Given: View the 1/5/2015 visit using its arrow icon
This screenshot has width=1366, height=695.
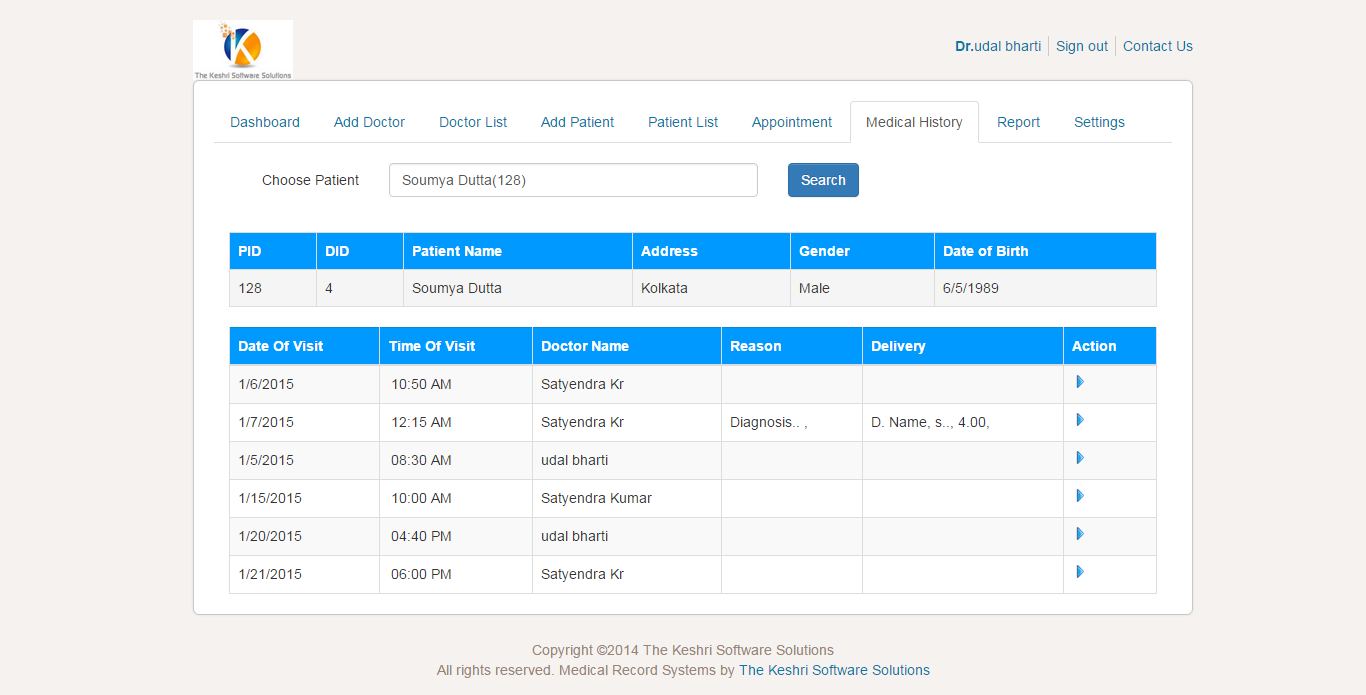Looking at the screenshot, I should coord(1079,458).
